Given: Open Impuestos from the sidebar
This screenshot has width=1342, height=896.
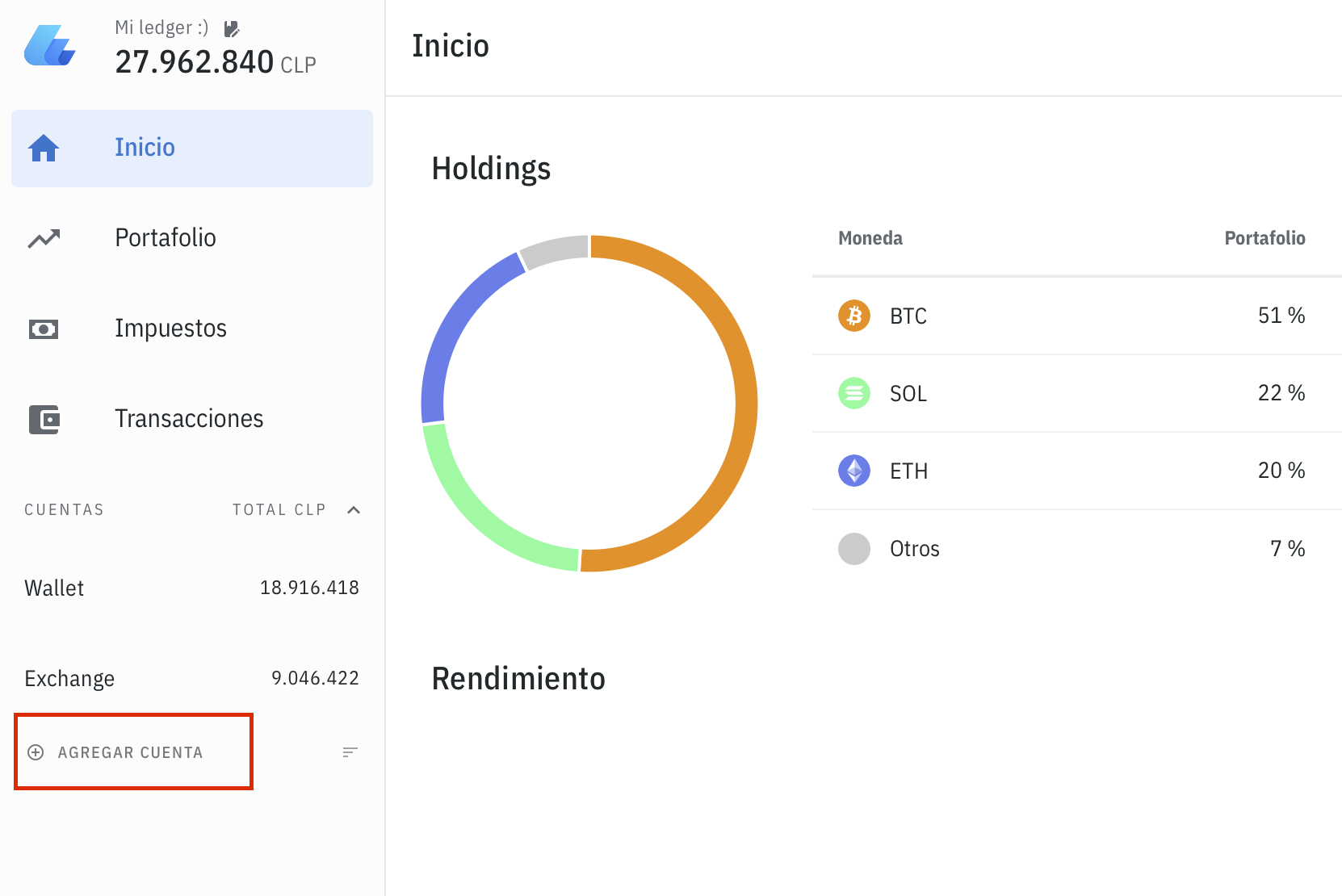Looking at the screenshot, I should 192,329.
